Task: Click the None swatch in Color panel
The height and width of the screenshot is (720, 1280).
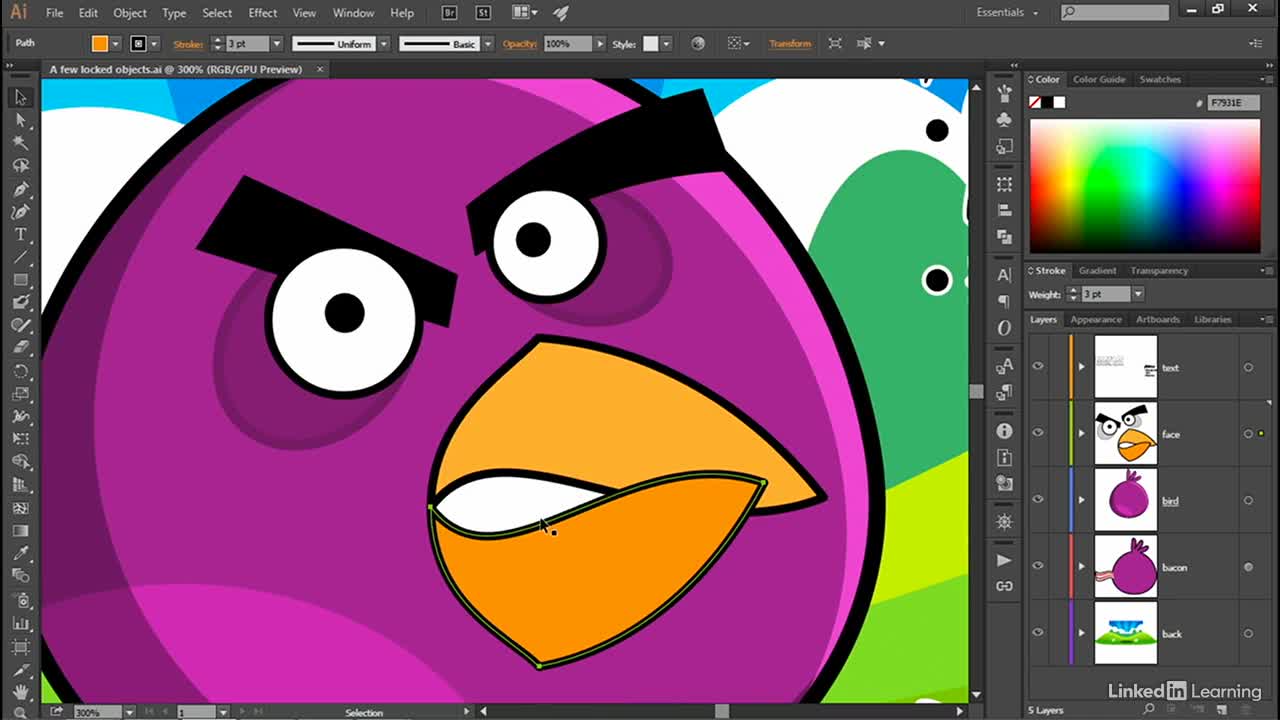Action: 1036,102
